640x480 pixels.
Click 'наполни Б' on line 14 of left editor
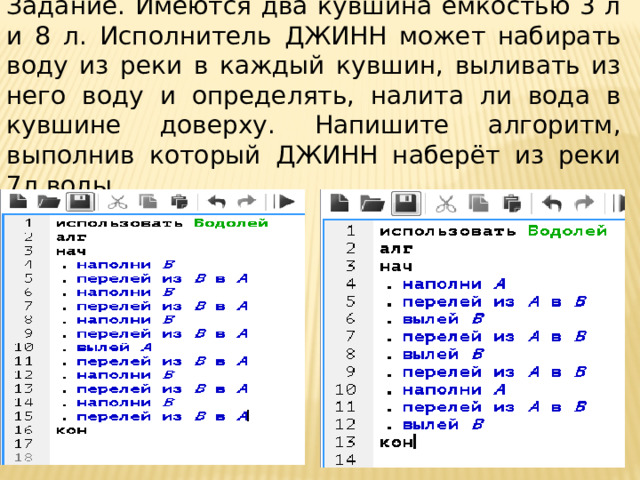click(x=126, y=402)
